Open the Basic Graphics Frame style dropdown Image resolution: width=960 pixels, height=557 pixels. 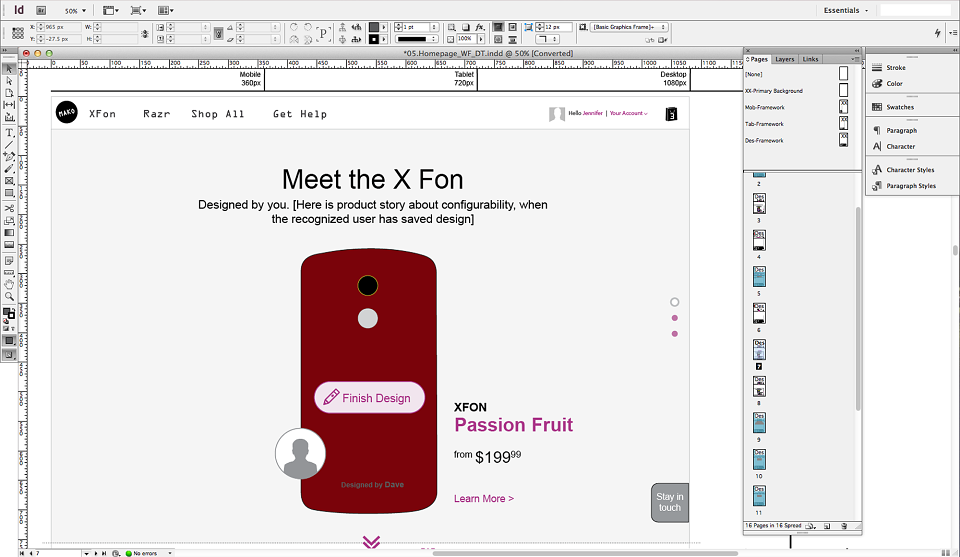(x=628, y=28)
